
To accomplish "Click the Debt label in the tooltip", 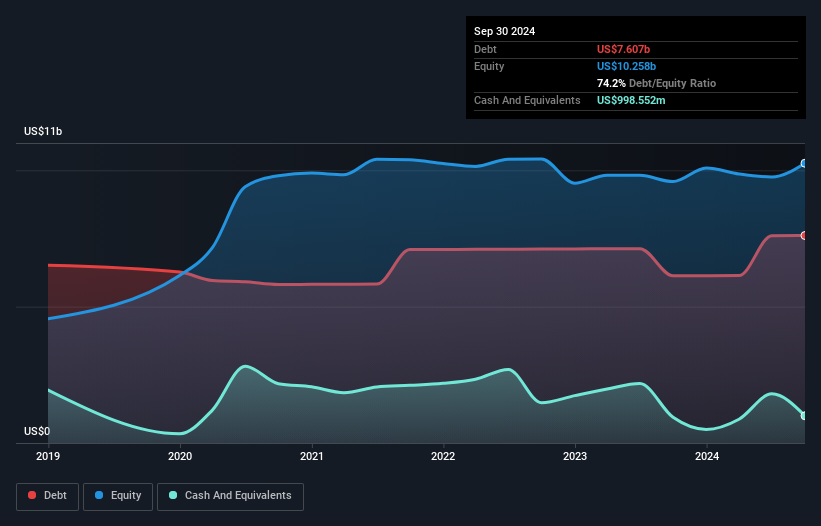I will (485, 49).
